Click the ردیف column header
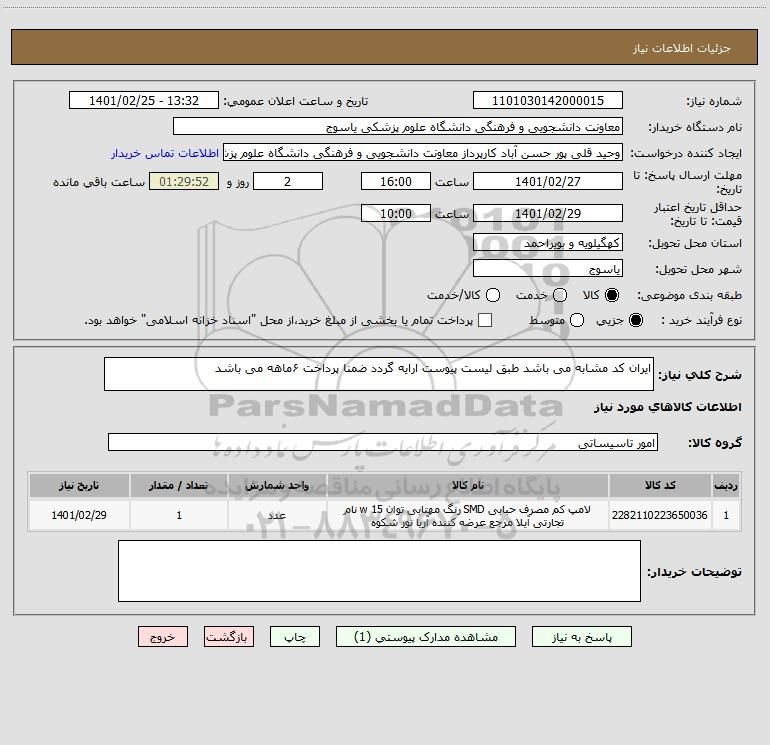Screen dimensions: 770x745 (x=726, y=485)
